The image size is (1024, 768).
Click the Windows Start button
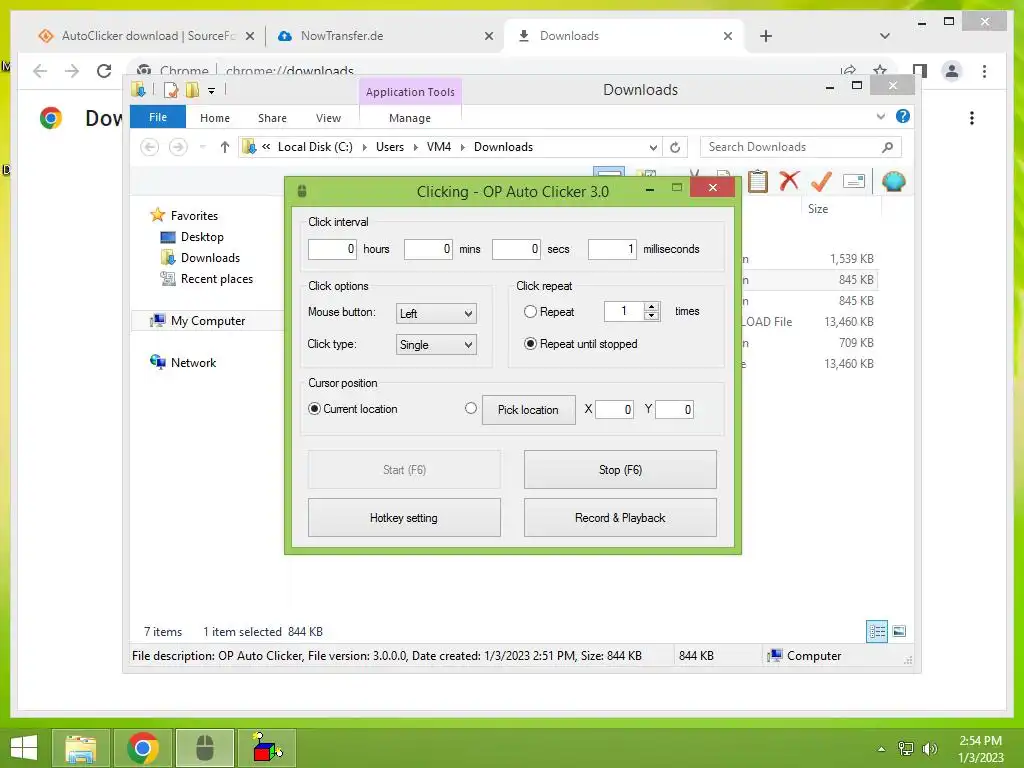(24, 748)
